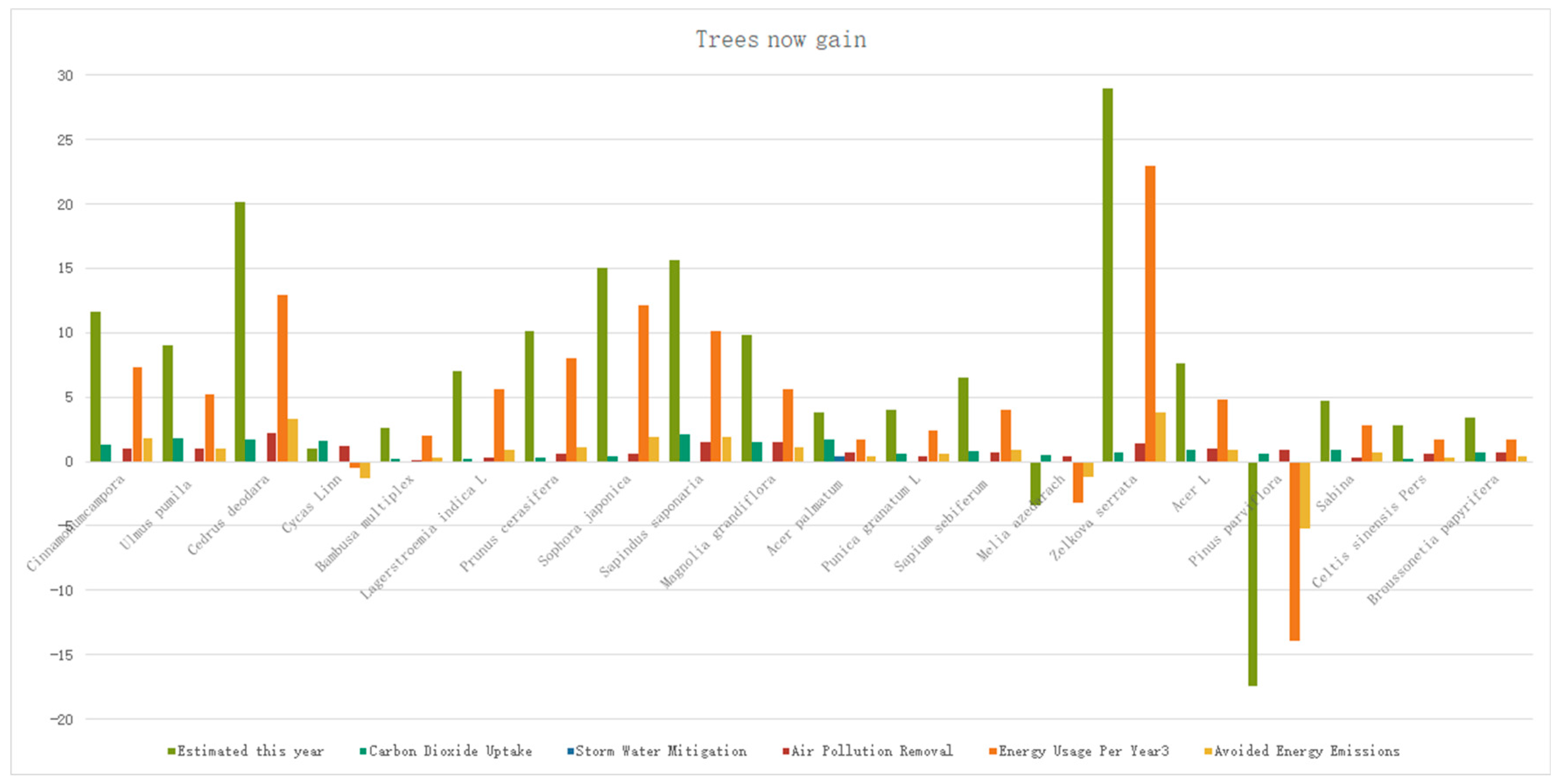Click the tall orange Zelkova serrata bar

point(1150,314)
